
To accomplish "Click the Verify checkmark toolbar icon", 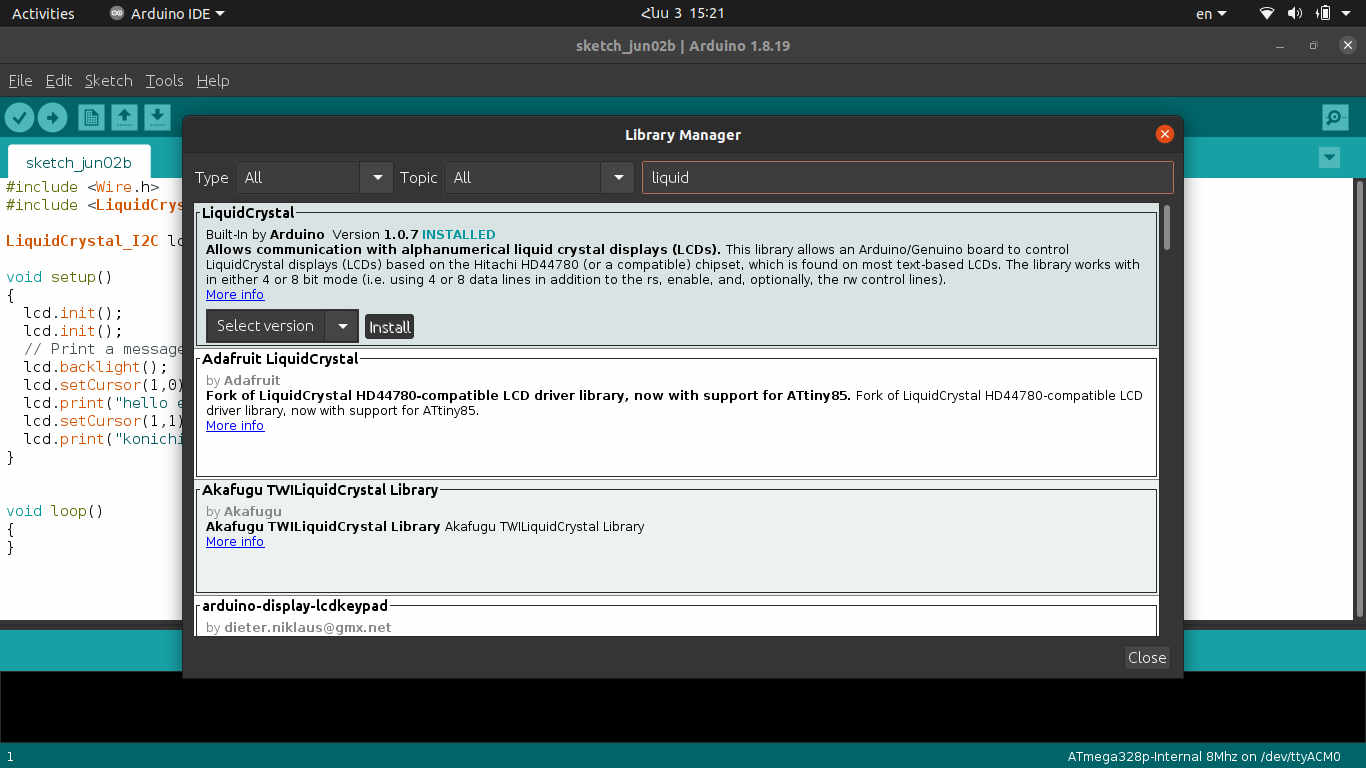I will (x=20, y=118).
